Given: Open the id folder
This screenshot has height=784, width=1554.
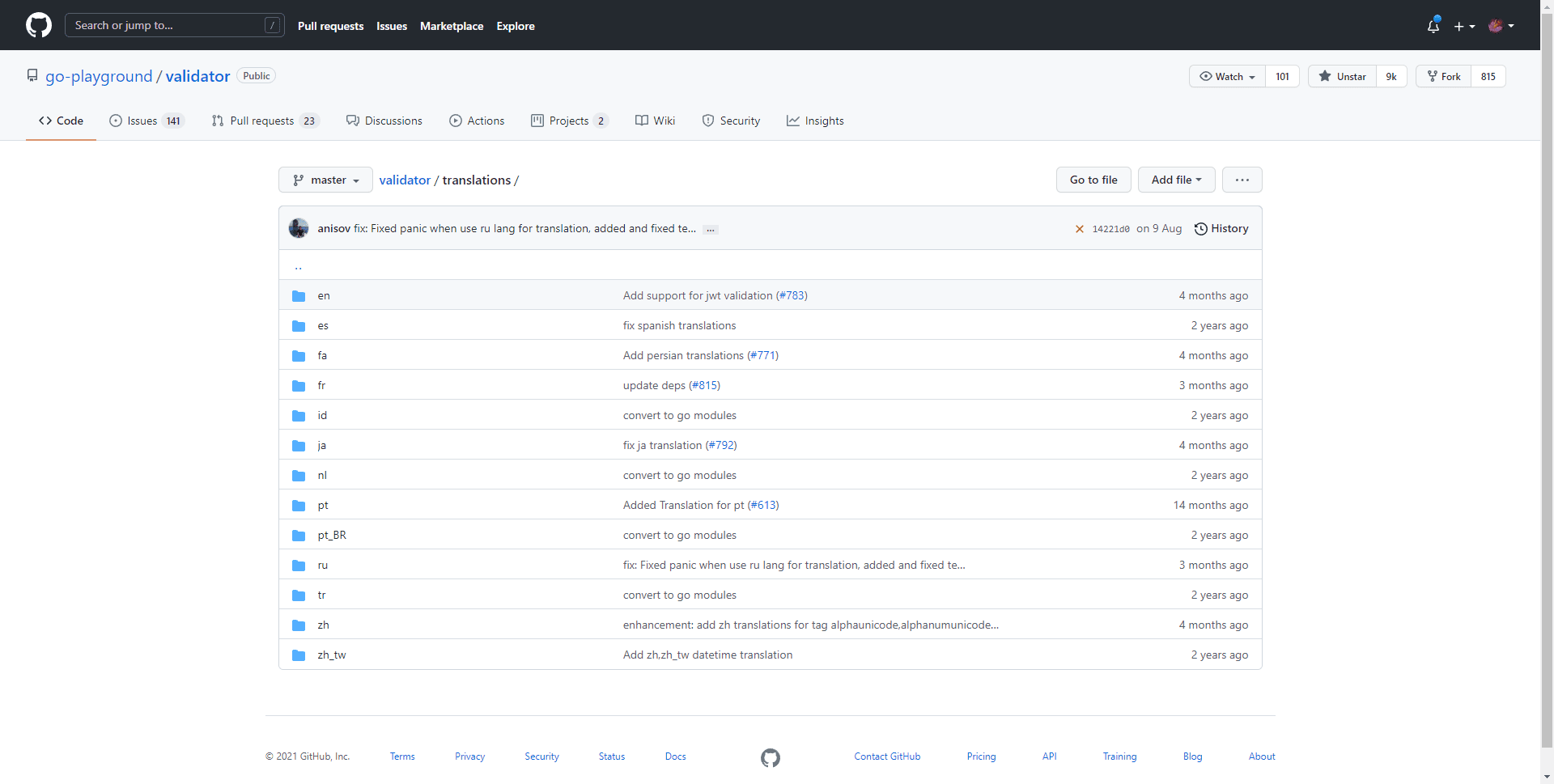Looking at the screenshot, I should coord(322,416).
